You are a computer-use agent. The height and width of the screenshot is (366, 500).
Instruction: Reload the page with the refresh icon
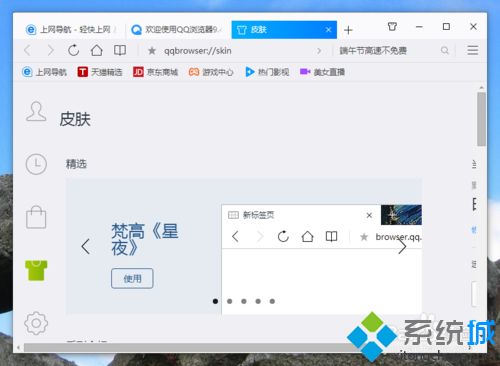click(x=73, y=50)
